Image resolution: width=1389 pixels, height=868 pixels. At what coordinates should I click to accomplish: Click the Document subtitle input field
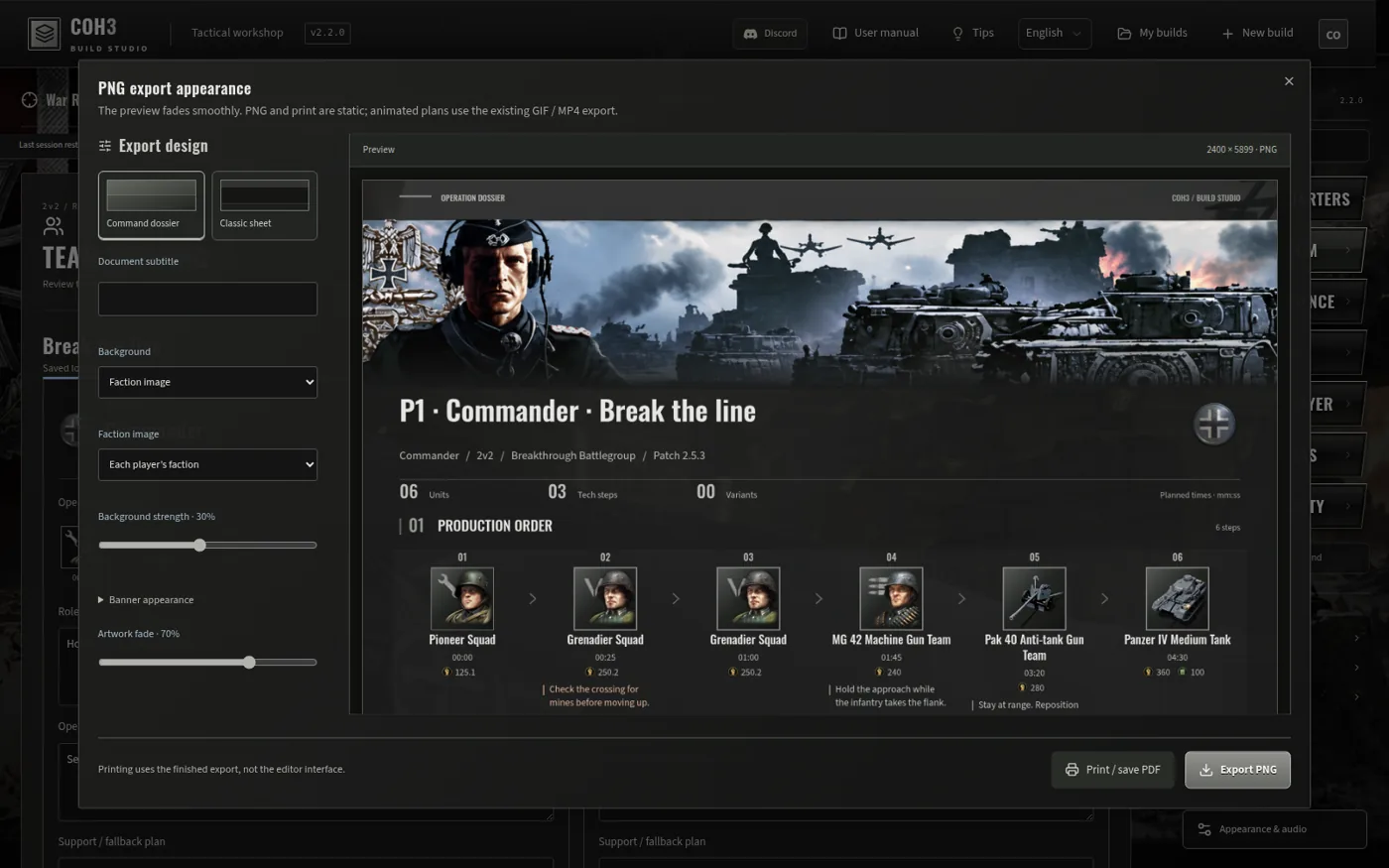[207, 299]
